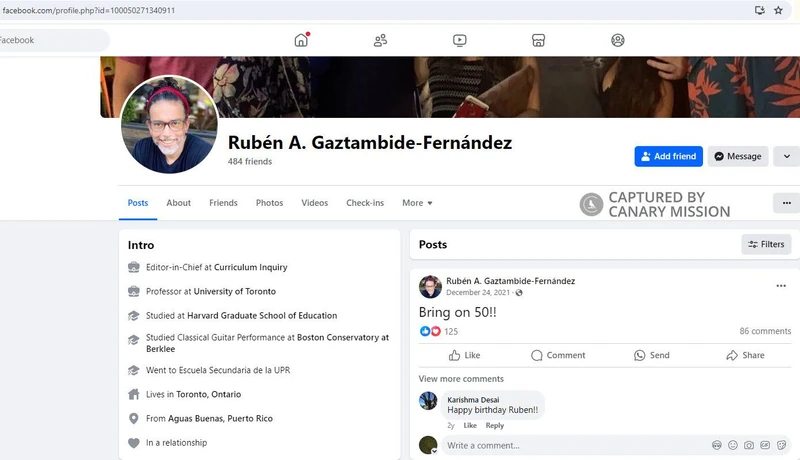Open the Watch video icon

(459, 40)
